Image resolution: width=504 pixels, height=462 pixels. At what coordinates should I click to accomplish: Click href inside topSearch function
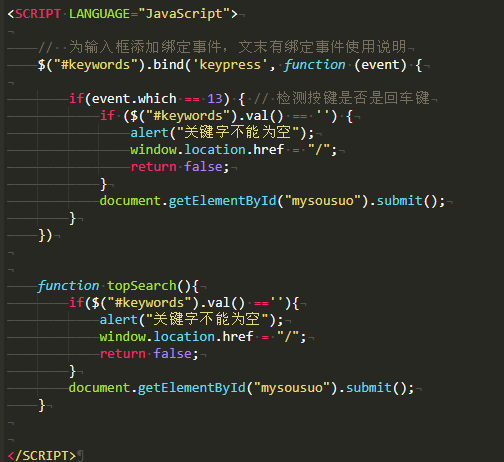(238, 337)
